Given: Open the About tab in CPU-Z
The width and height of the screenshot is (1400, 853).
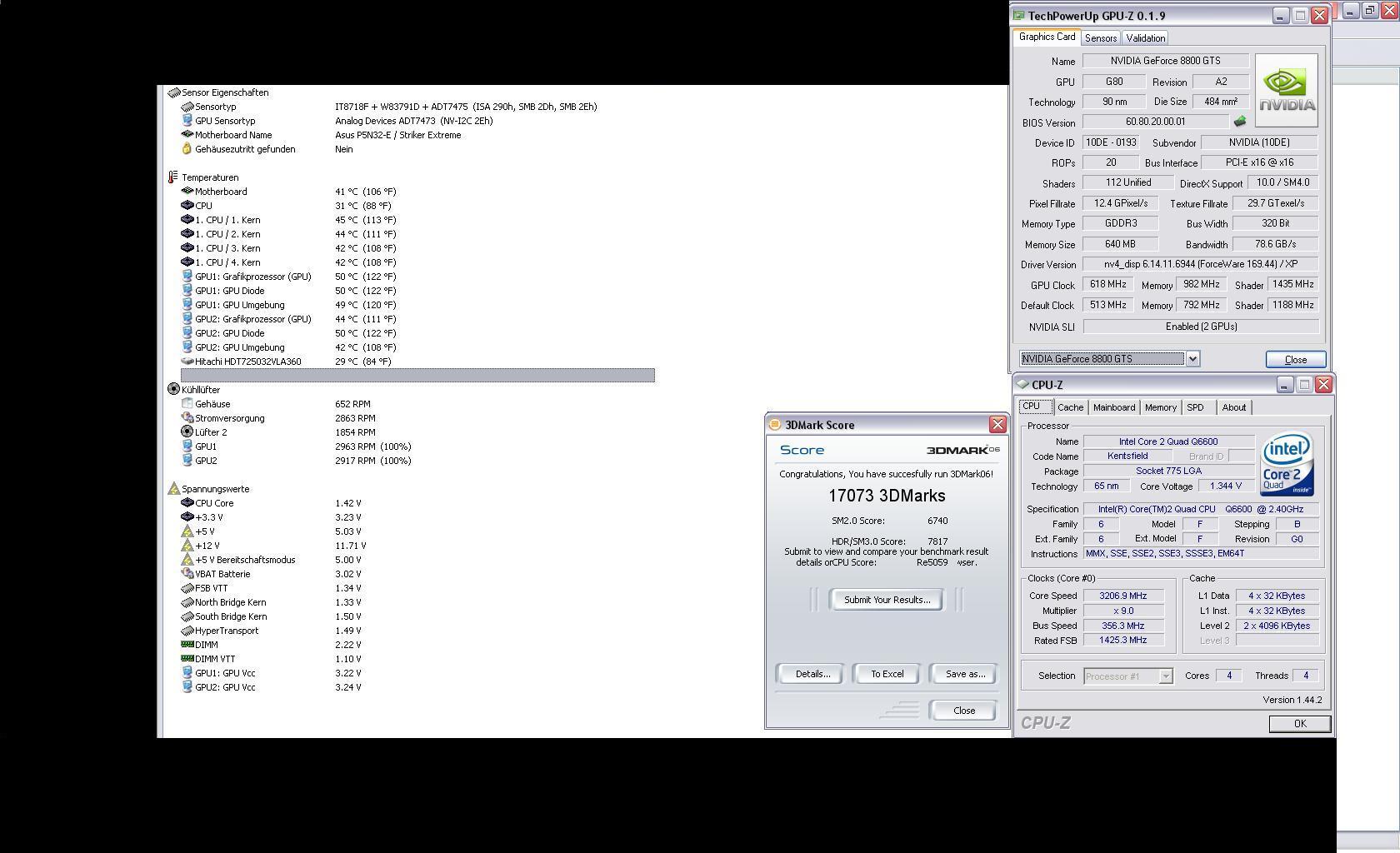Looking at the screenshot, I should [x=1233, y=407].
